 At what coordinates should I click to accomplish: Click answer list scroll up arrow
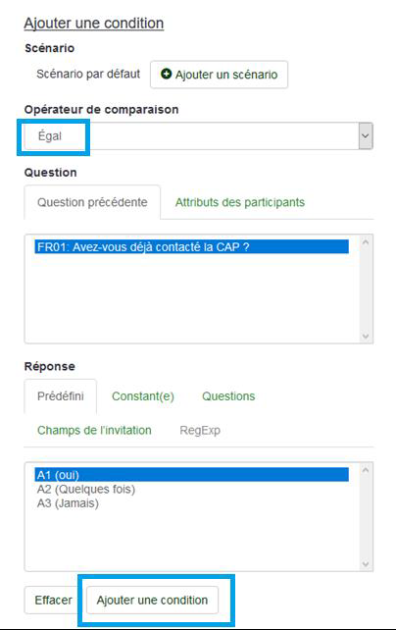pyautogui.click(x=365, y=470)
